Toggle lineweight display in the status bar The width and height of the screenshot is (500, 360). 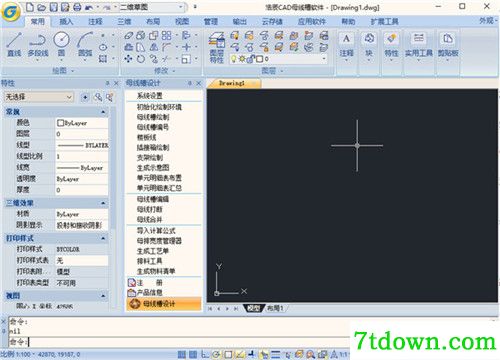click(x=275, y=354)
